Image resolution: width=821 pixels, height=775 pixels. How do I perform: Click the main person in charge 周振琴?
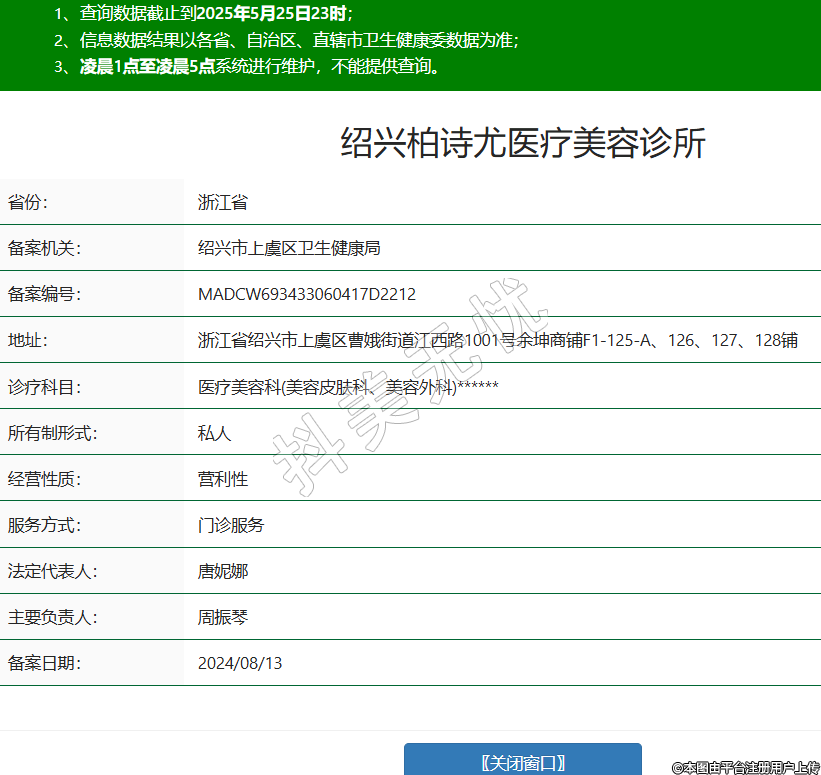point(222,617)
